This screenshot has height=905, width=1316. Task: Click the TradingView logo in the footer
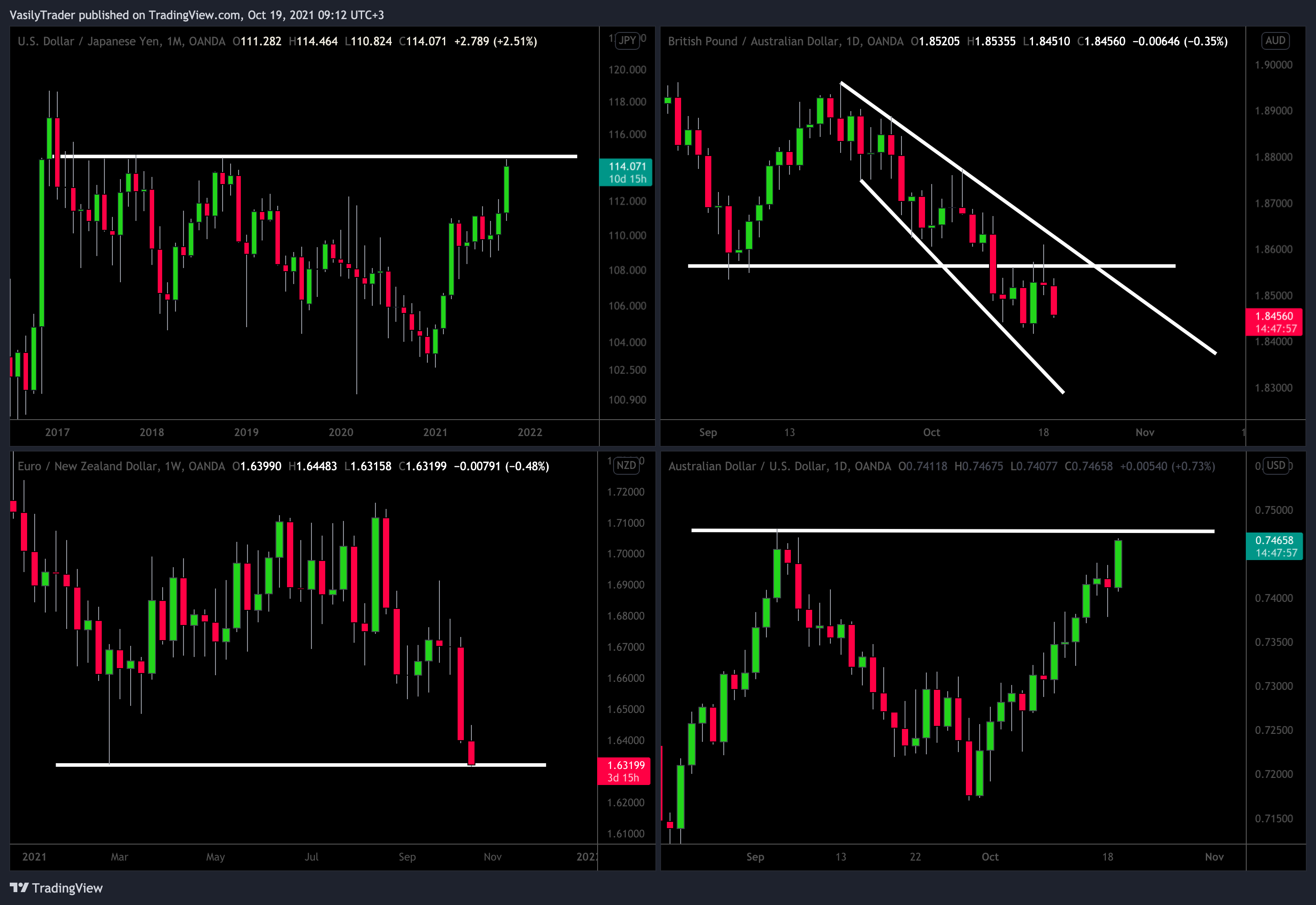56,888
